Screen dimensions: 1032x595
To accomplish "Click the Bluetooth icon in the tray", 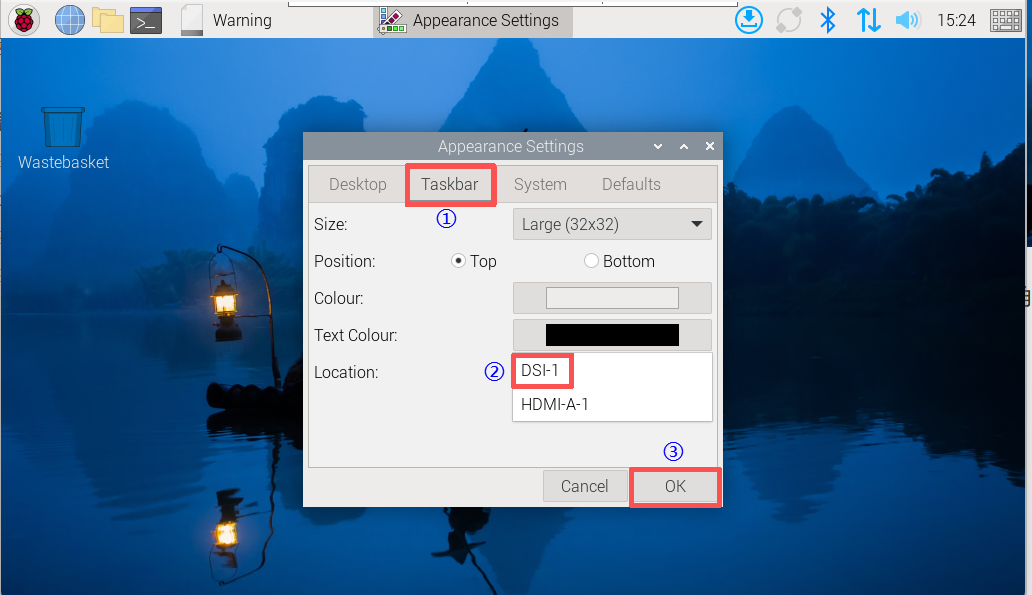I will pyautogui.click(x=827, y=20).
